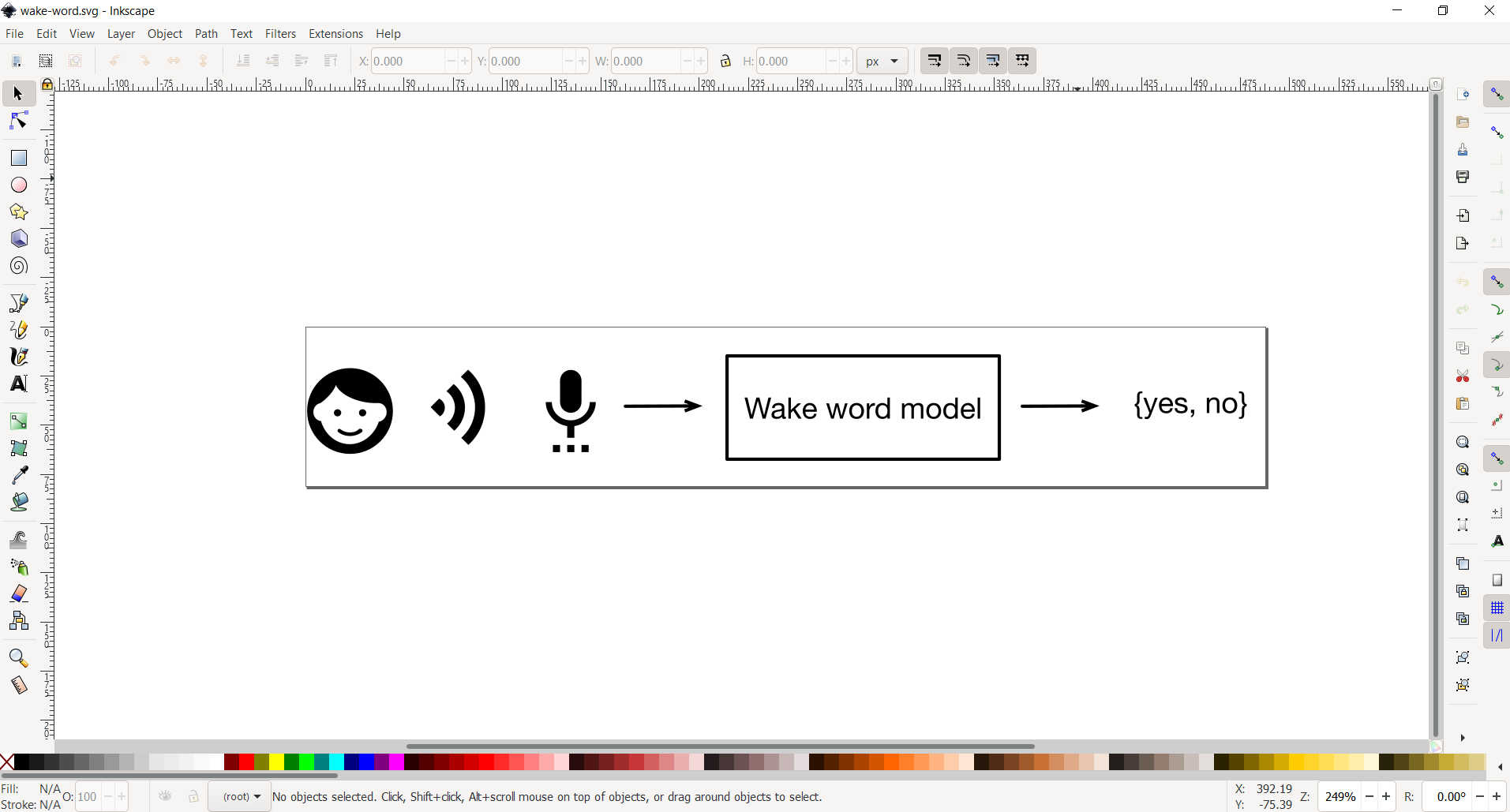Click the Cut scissors icon

point(1463,376)
